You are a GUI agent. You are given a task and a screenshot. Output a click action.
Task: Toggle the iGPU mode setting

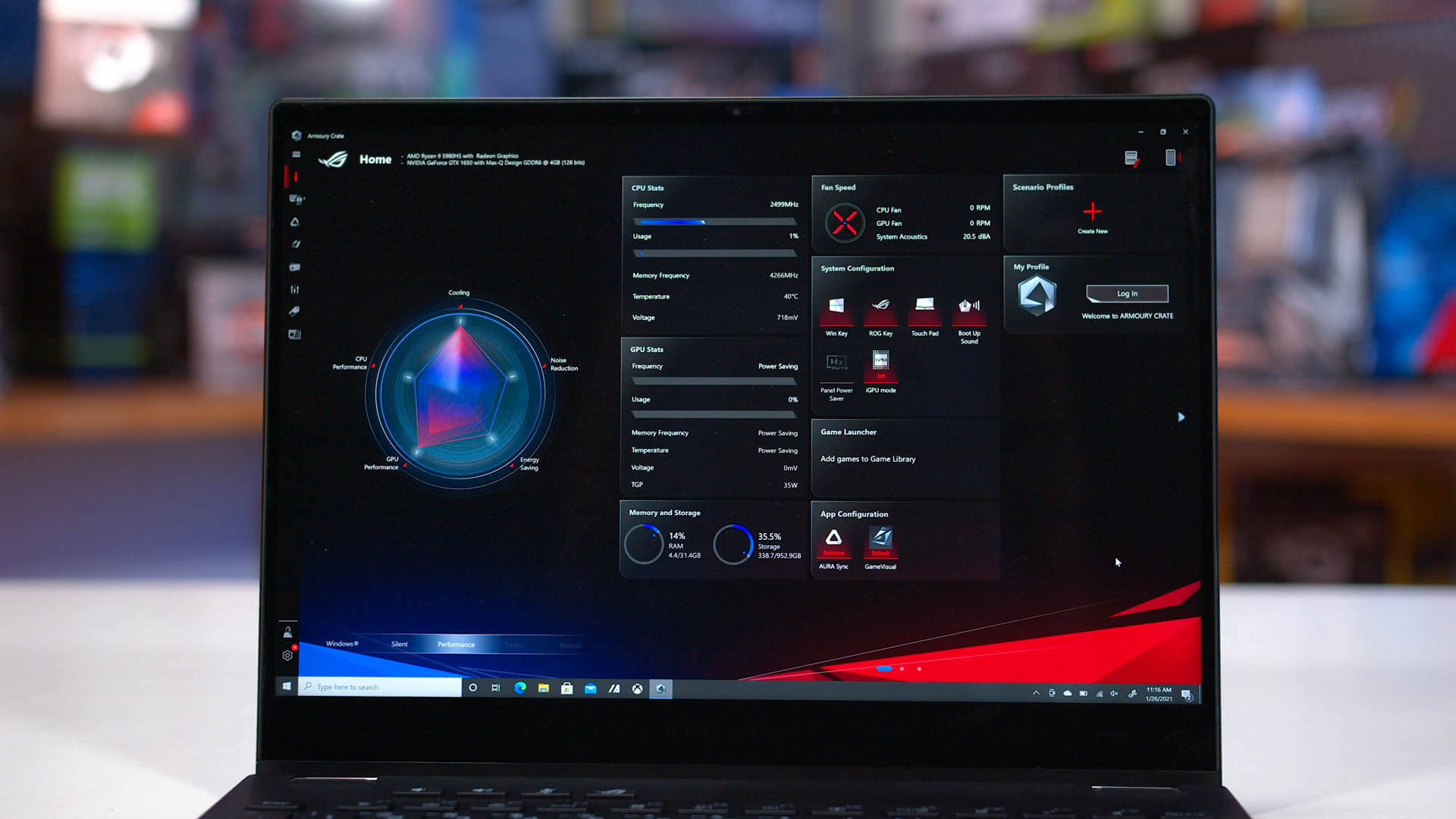880,372
